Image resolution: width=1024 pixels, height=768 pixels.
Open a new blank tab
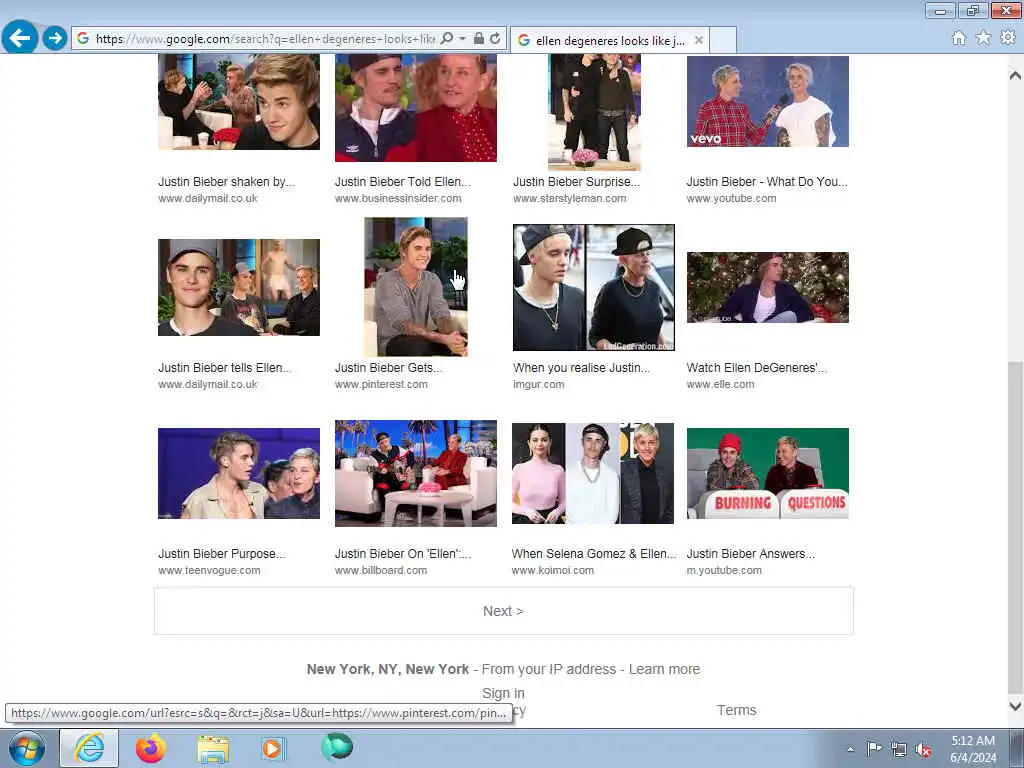point(723,40)
